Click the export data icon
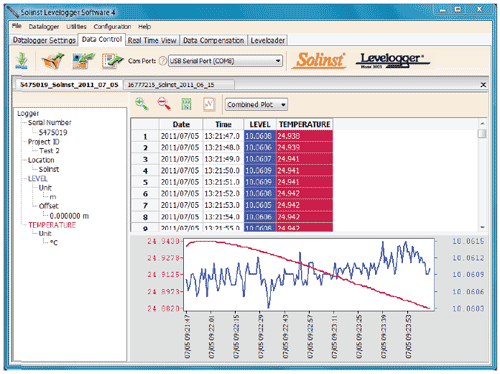The image size is (500, 374). point(112,61)
